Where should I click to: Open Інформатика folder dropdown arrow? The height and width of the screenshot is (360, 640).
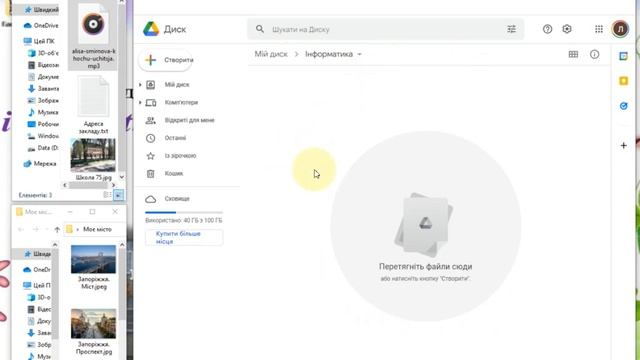(360, 54)
